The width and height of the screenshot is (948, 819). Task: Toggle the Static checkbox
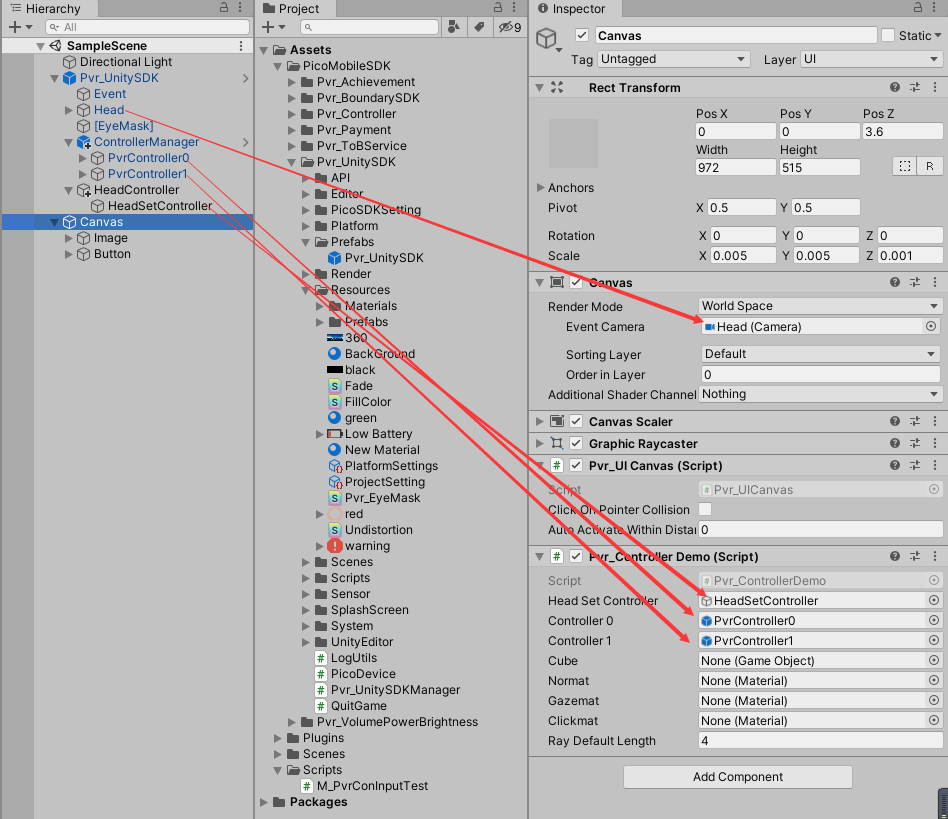(x=888, y=35)
